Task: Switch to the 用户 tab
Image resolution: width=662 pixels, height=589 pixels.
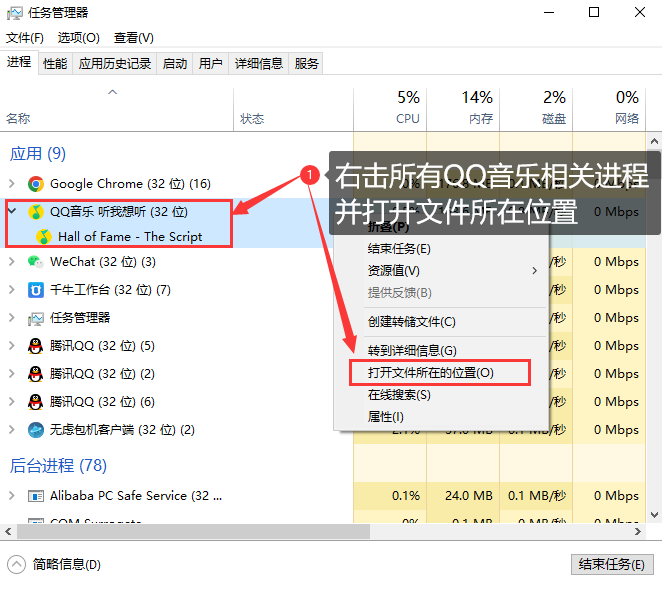Action: 211,64
